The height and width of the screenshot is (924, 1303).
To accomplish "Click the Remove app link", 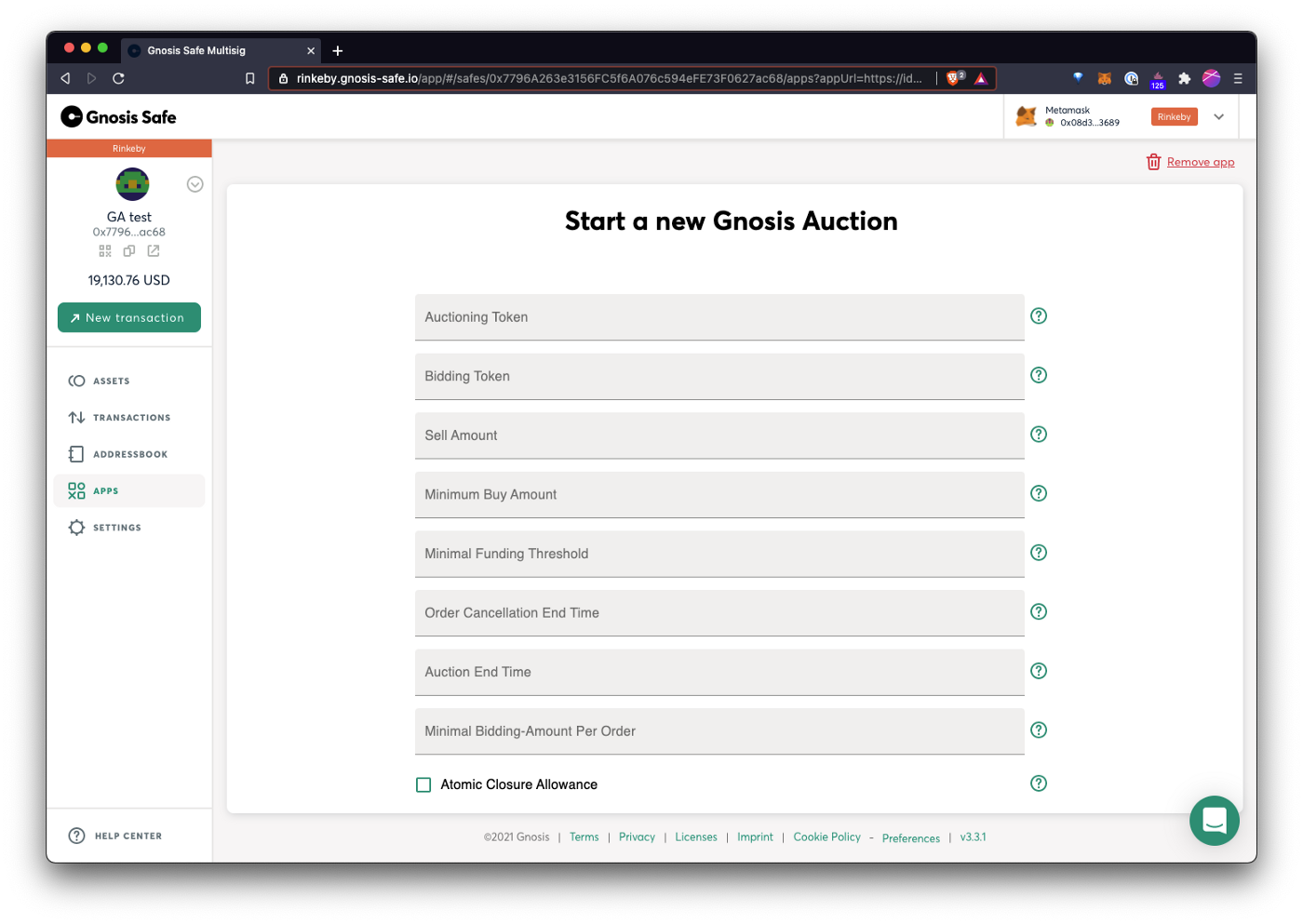I will [x=1199, y=161].
